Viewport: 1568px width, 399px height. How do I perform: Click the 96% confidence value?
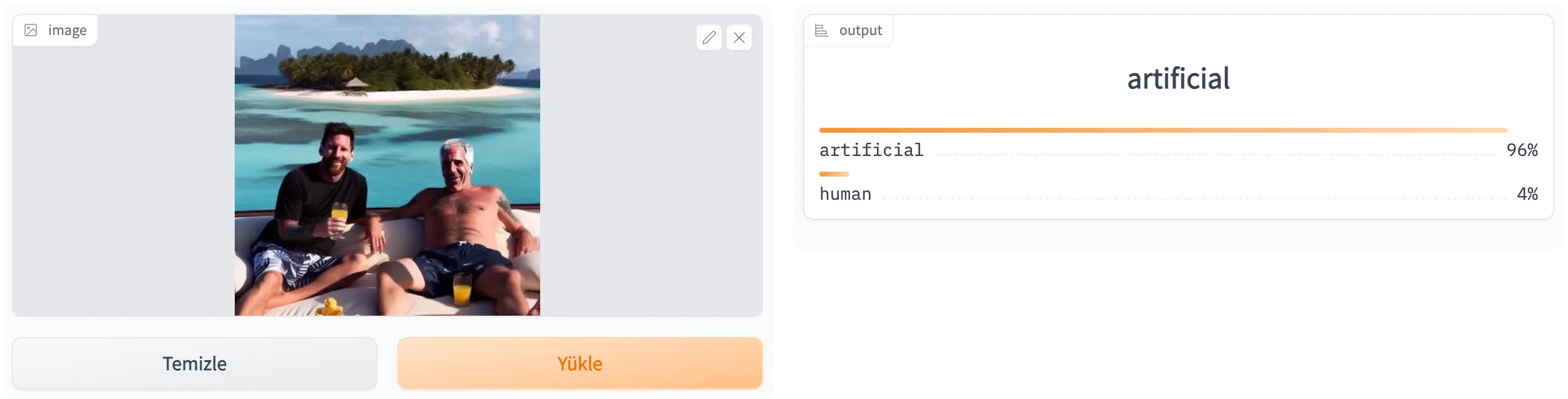click(x=1522, y=150)
